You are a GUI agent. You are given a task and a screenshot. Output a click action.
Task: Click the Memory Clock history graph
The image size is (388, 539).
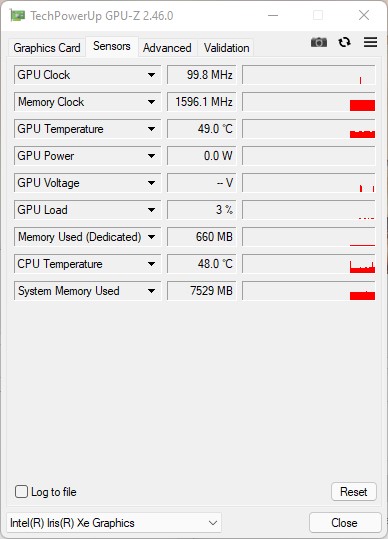[x=309, y=102]
